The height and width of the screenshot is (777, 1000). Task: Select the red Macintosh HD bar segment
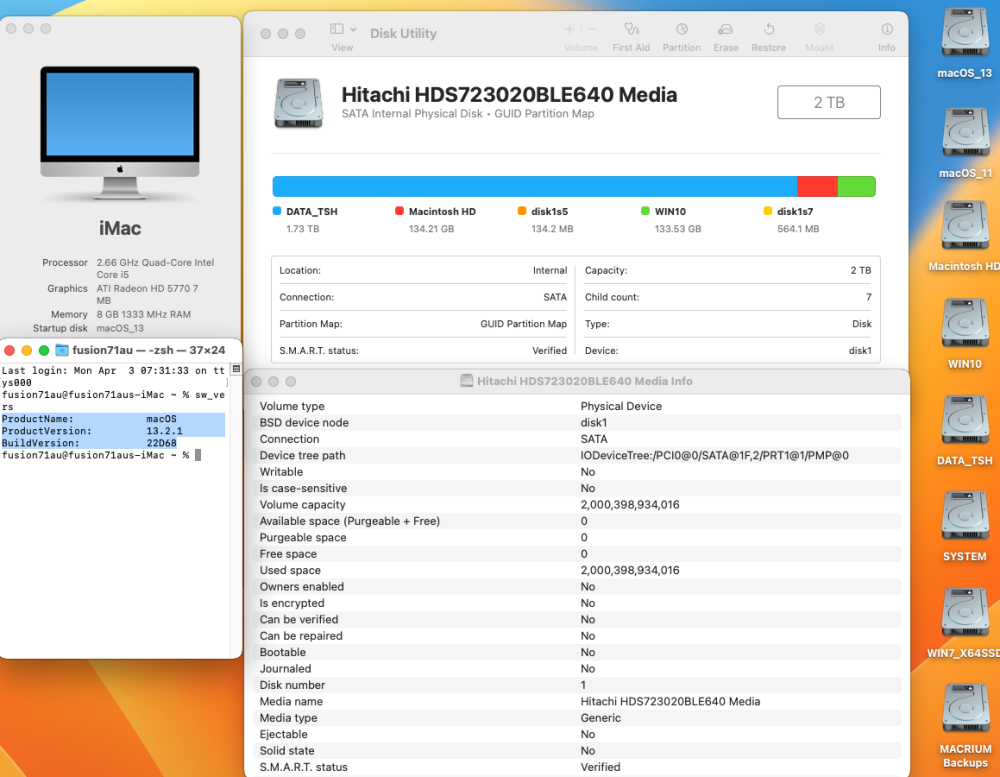coord(817,186)
